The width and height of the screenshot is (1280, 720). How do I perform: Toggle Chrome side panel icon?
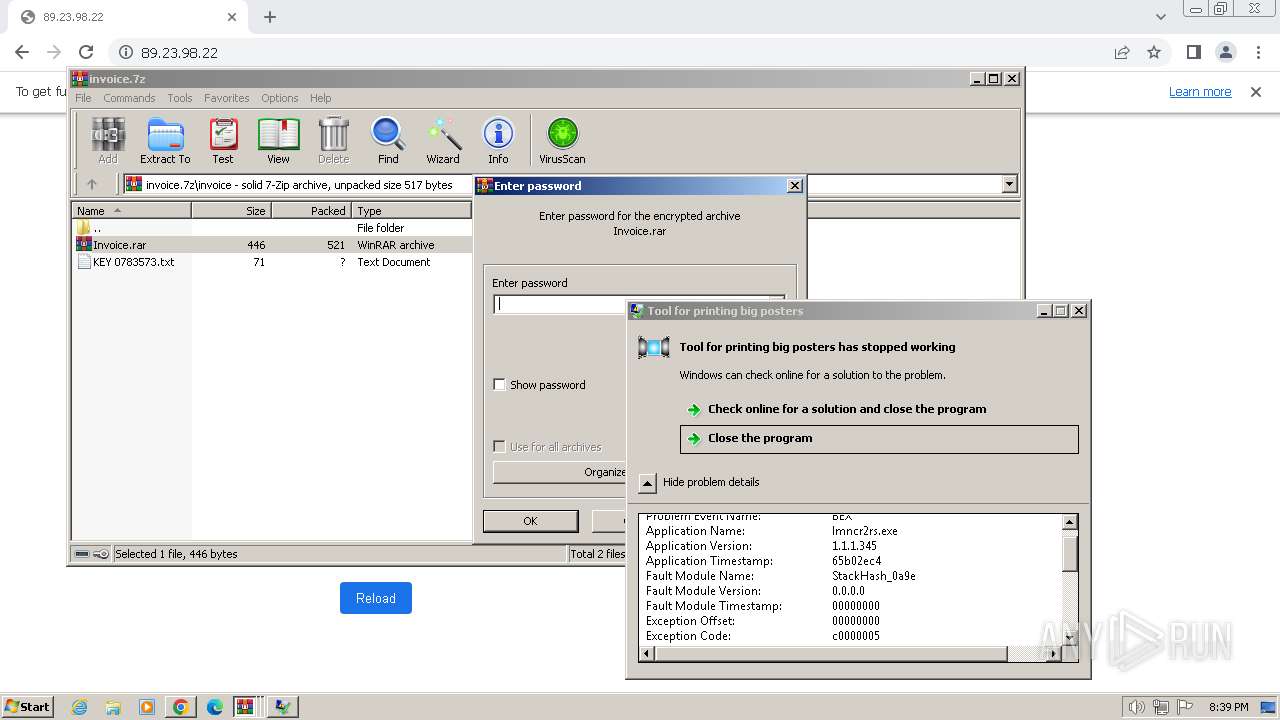(x=1193, y=52)
